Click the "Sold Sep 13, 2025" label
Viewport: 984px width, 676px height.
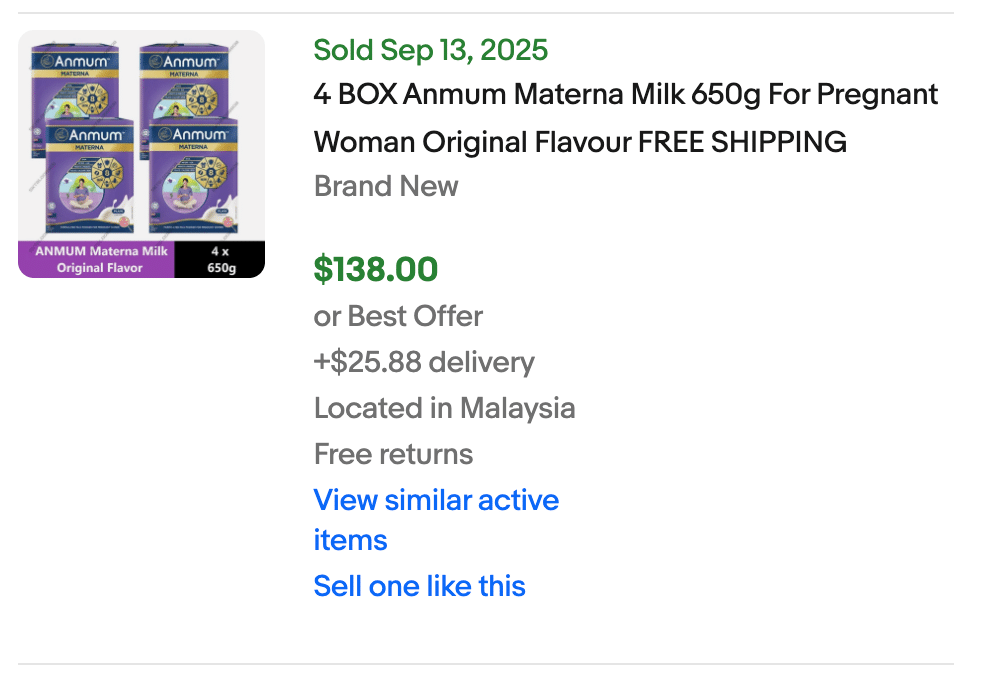[x=430, y=50]
